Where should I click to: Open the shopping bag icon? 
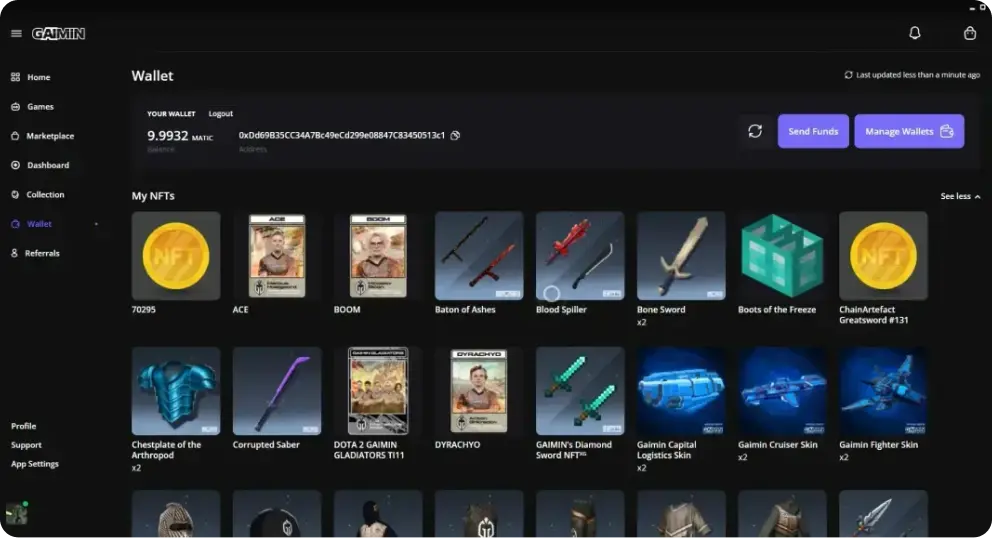970,33
